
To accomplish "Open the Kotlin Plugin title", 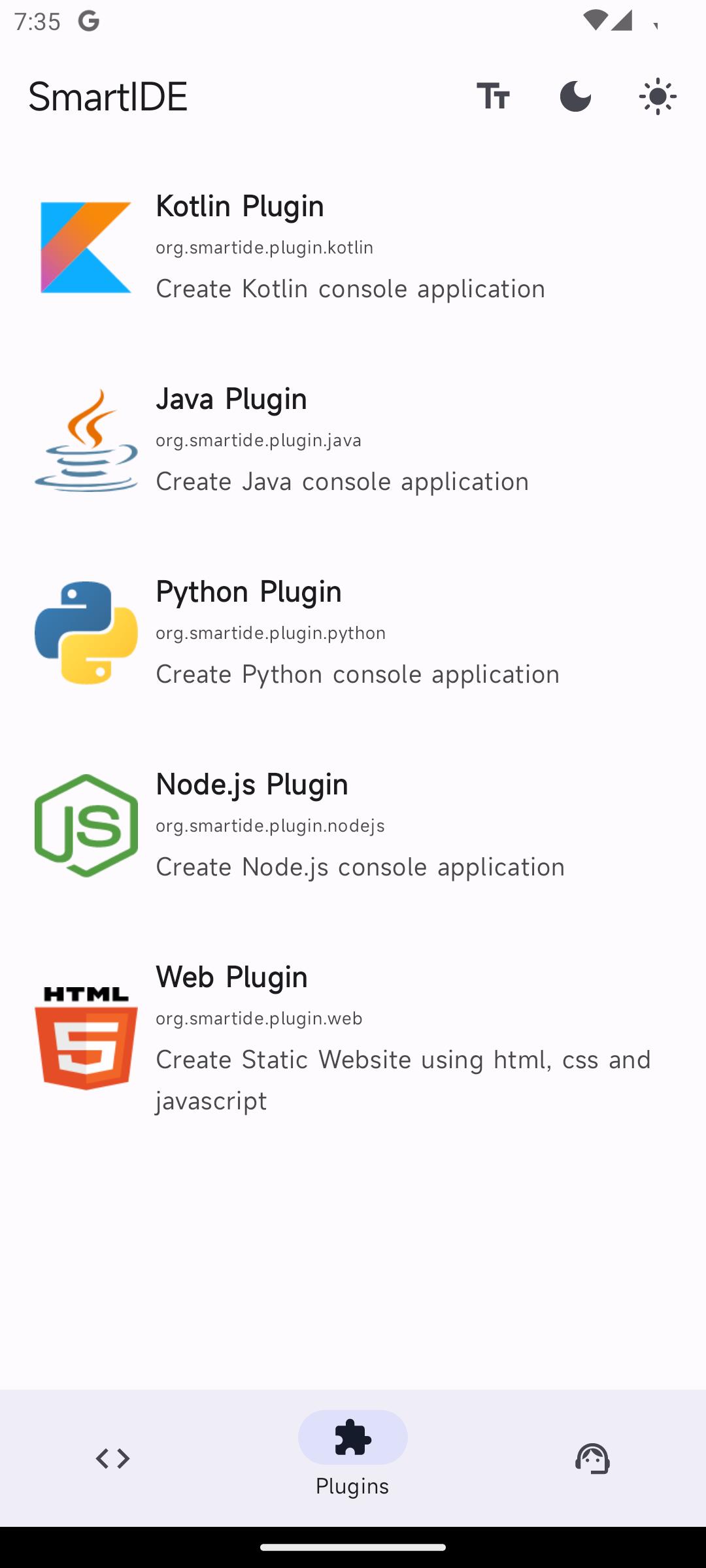I will click(x=240, y=206).
